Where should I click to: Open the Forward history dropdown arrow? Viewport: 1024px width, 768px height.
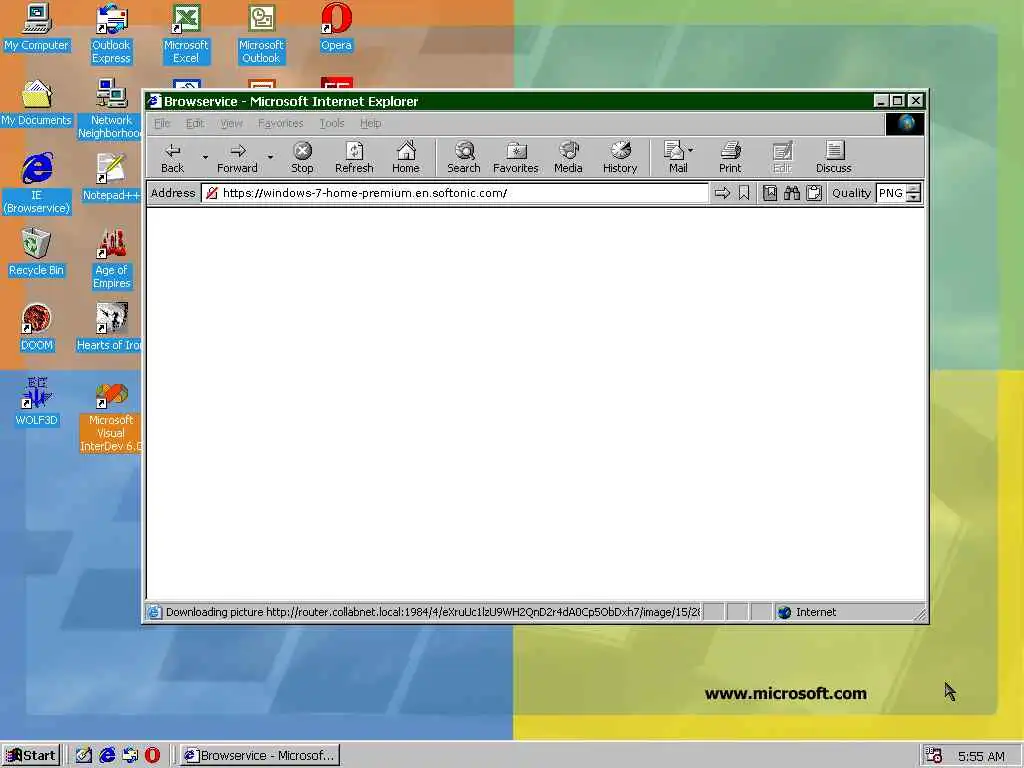pos(270,157)
